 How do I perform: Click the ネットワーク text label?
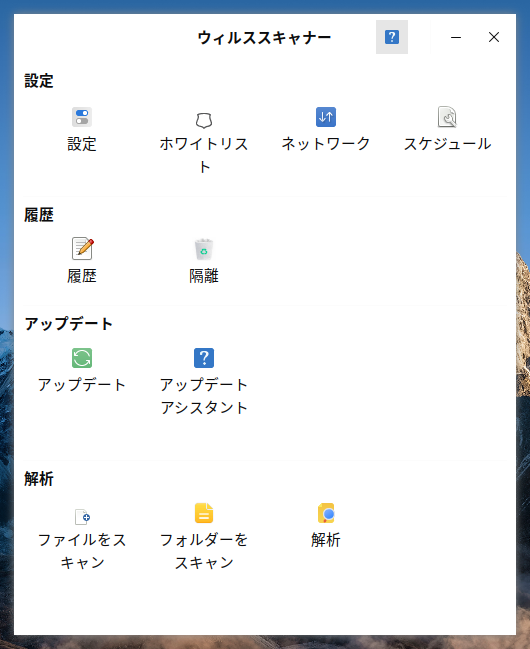[x=326, y=144]
